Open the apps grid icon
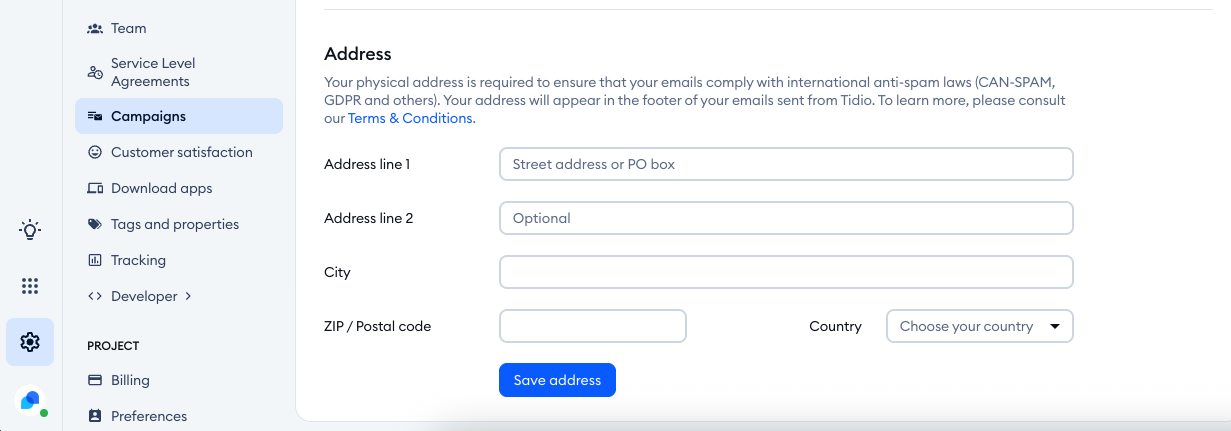This screenshot has width=1231, height=431. 30,286
